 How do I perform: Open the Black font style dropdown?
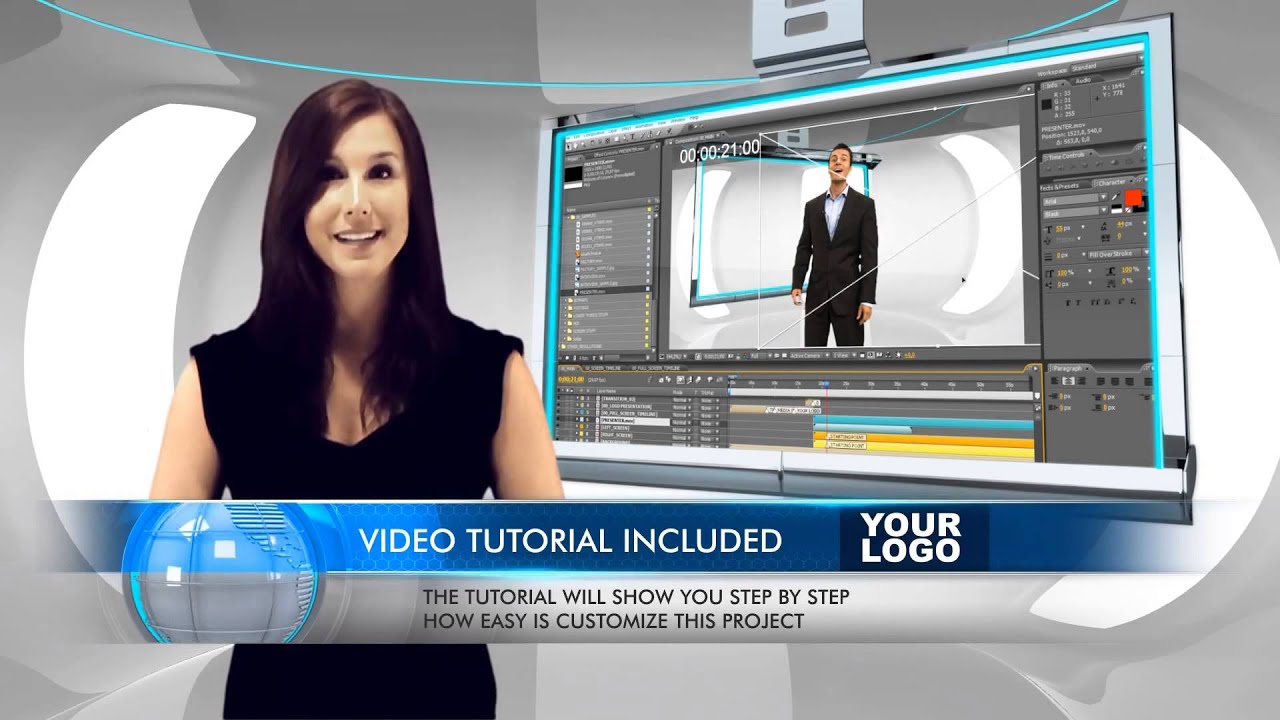coord(1075,214)
